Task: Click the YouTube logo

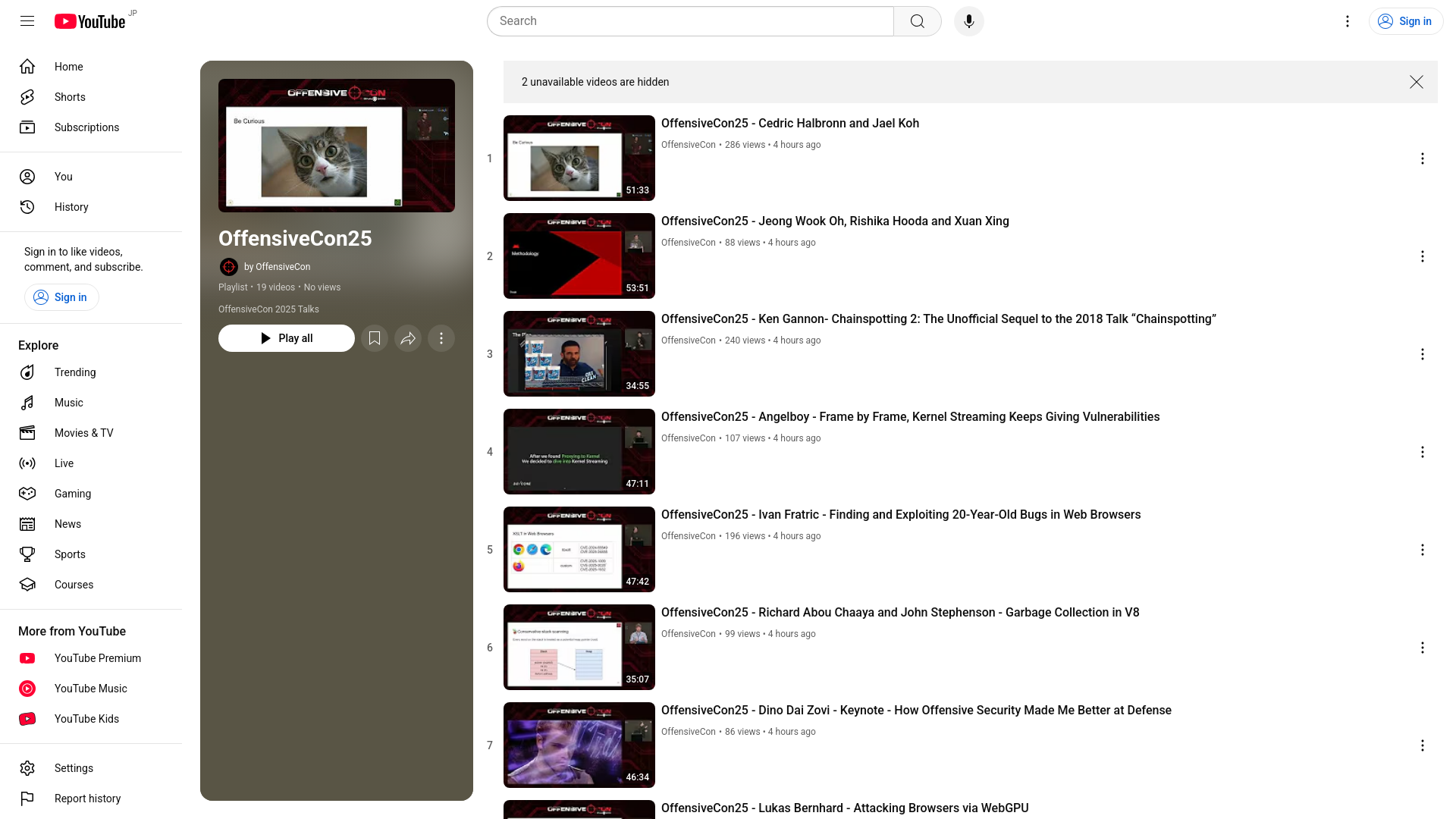Action: pyautogui.click(x=89, y=21)
